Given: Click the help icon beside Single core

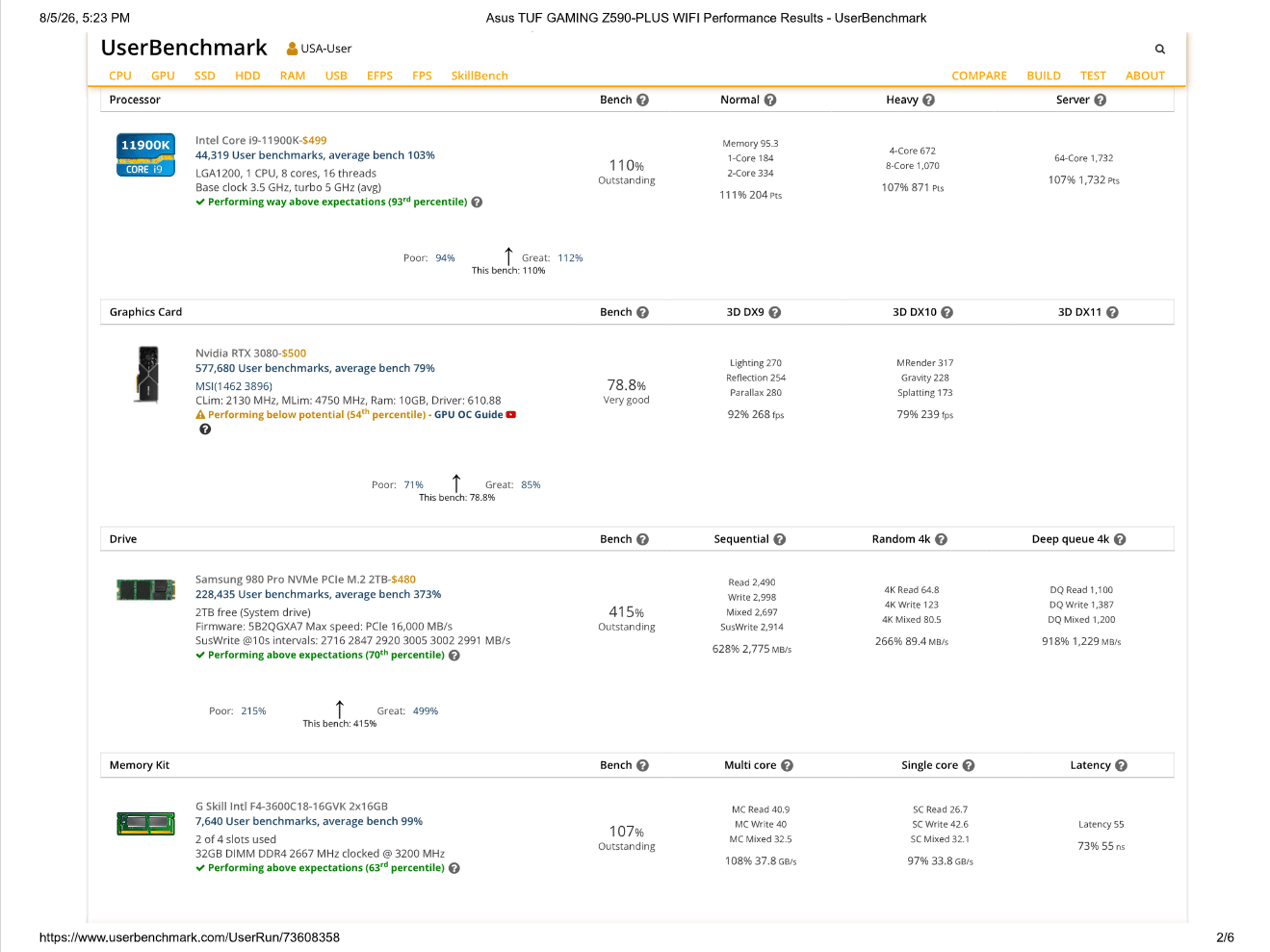Looking at the screenshot, I should [969, 765].
